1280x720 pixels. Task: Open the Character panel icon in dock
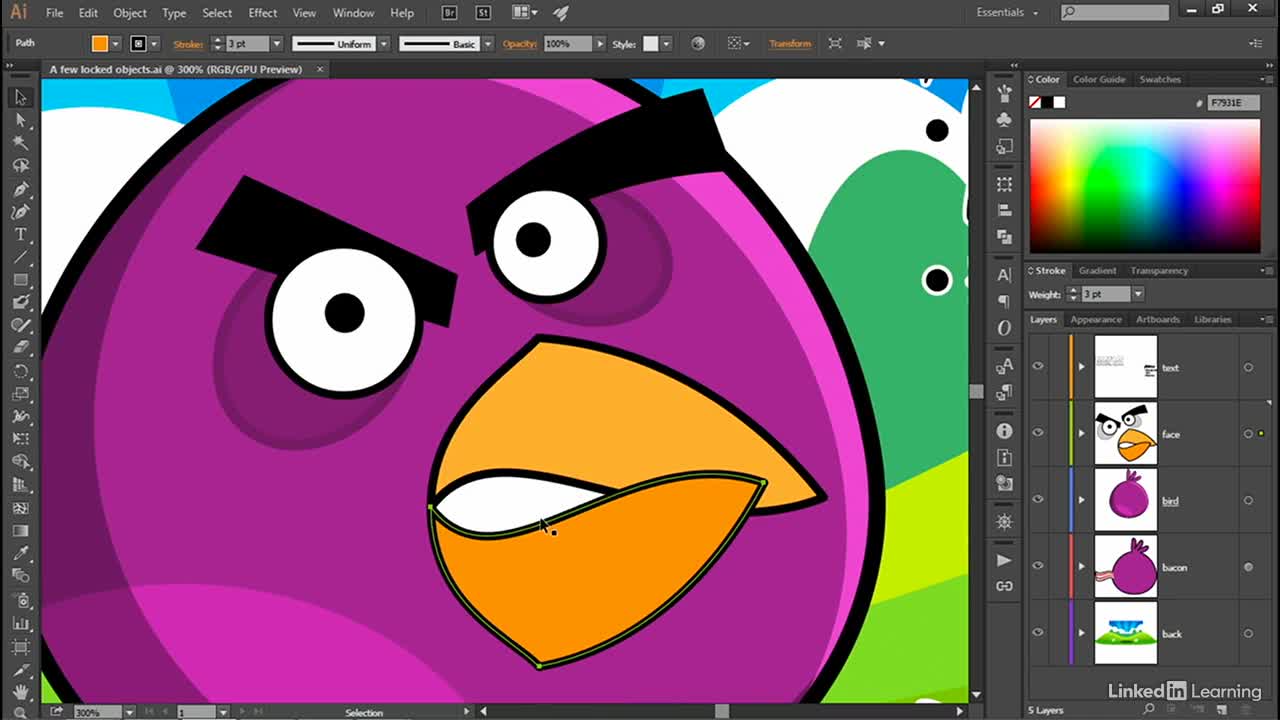click(1004, 275)
